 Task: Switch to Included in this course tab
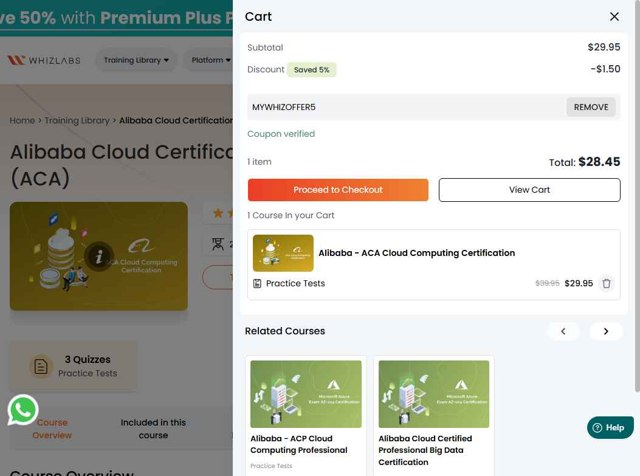coord(153,429)
